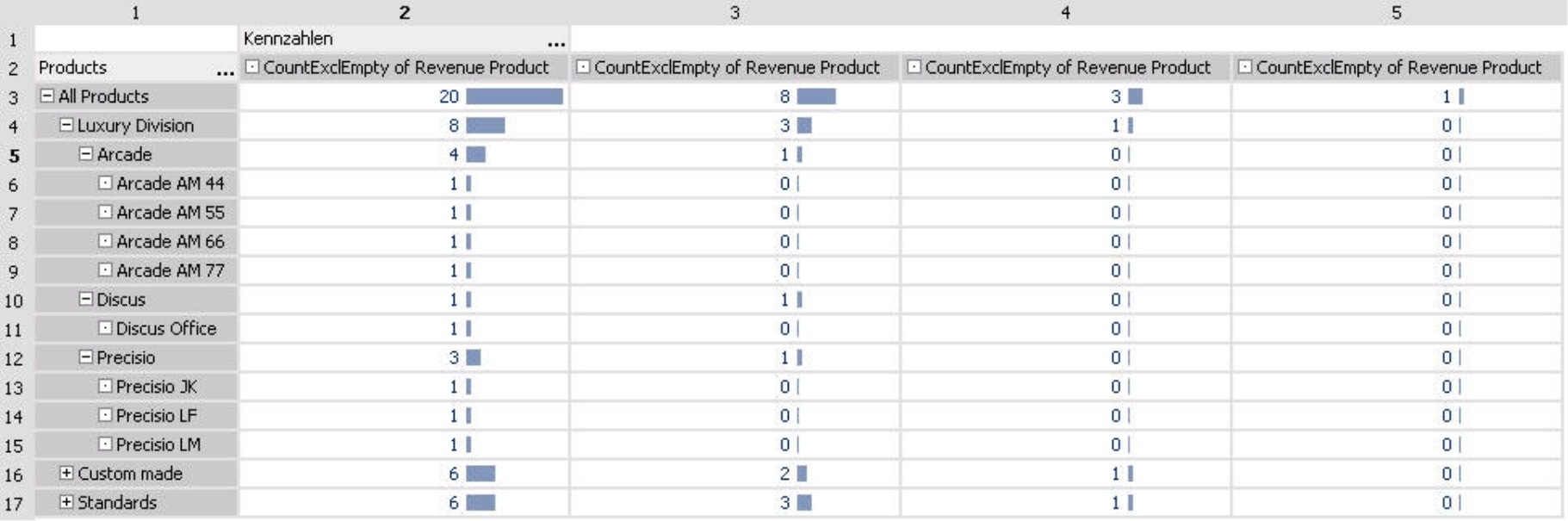
Task: Select column header 4
Action: coord(1065,12)
